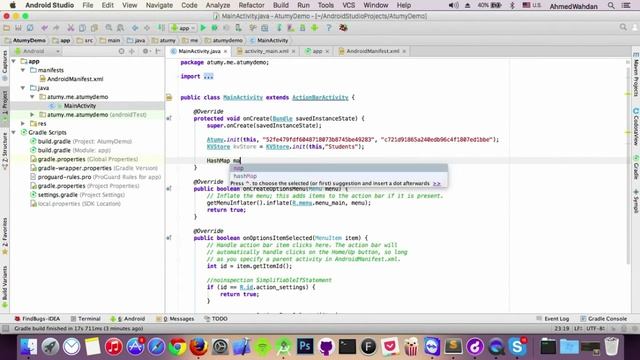Collapse the manifests folder
640x360 pixels.
[23, 70]
